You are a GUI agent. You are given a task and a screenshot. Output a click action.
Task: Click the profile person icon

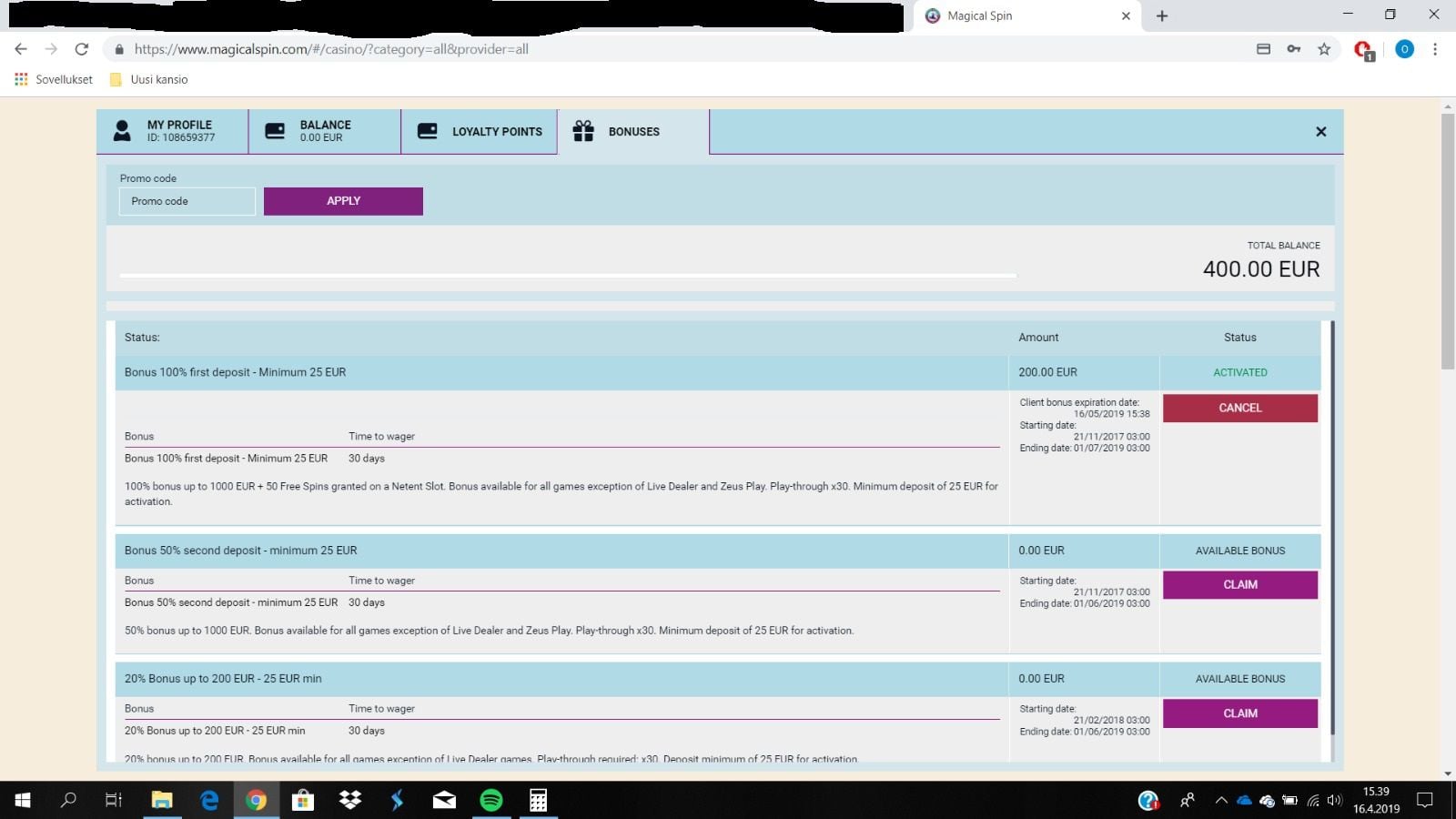pyautogui.click(x=122, y=131)
